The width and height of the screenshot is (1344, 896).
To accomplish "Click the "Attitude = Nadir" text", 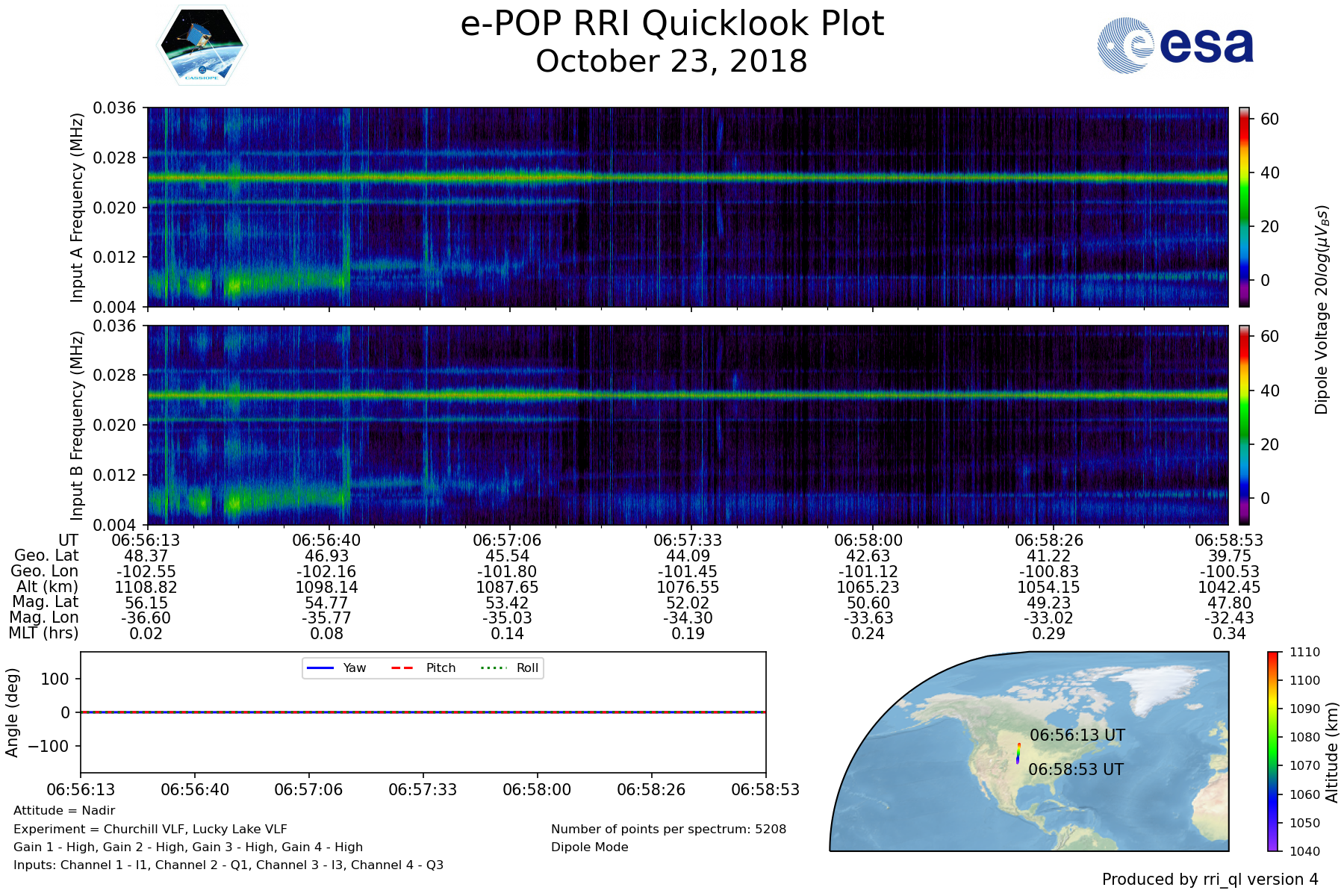I will tap(64, 810).
